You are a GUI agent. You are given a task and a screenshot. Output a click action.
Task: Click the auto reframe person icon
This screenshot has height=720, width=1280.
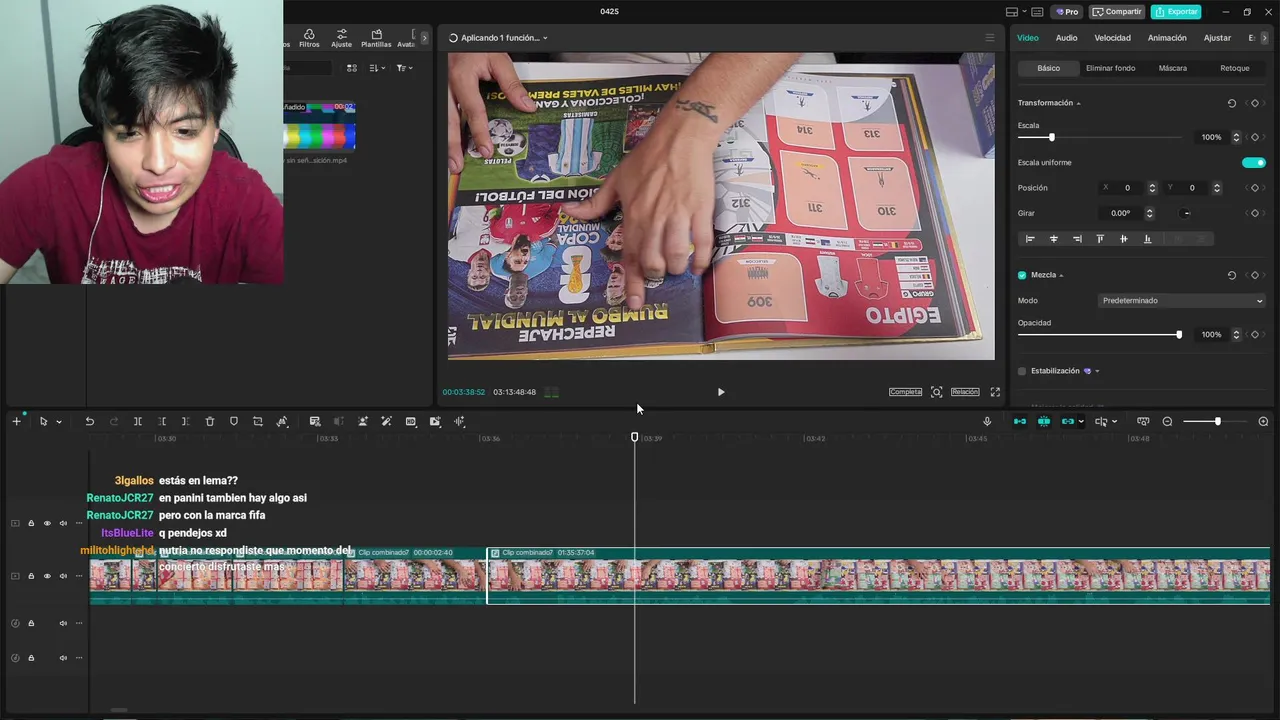tap(363, 421)
